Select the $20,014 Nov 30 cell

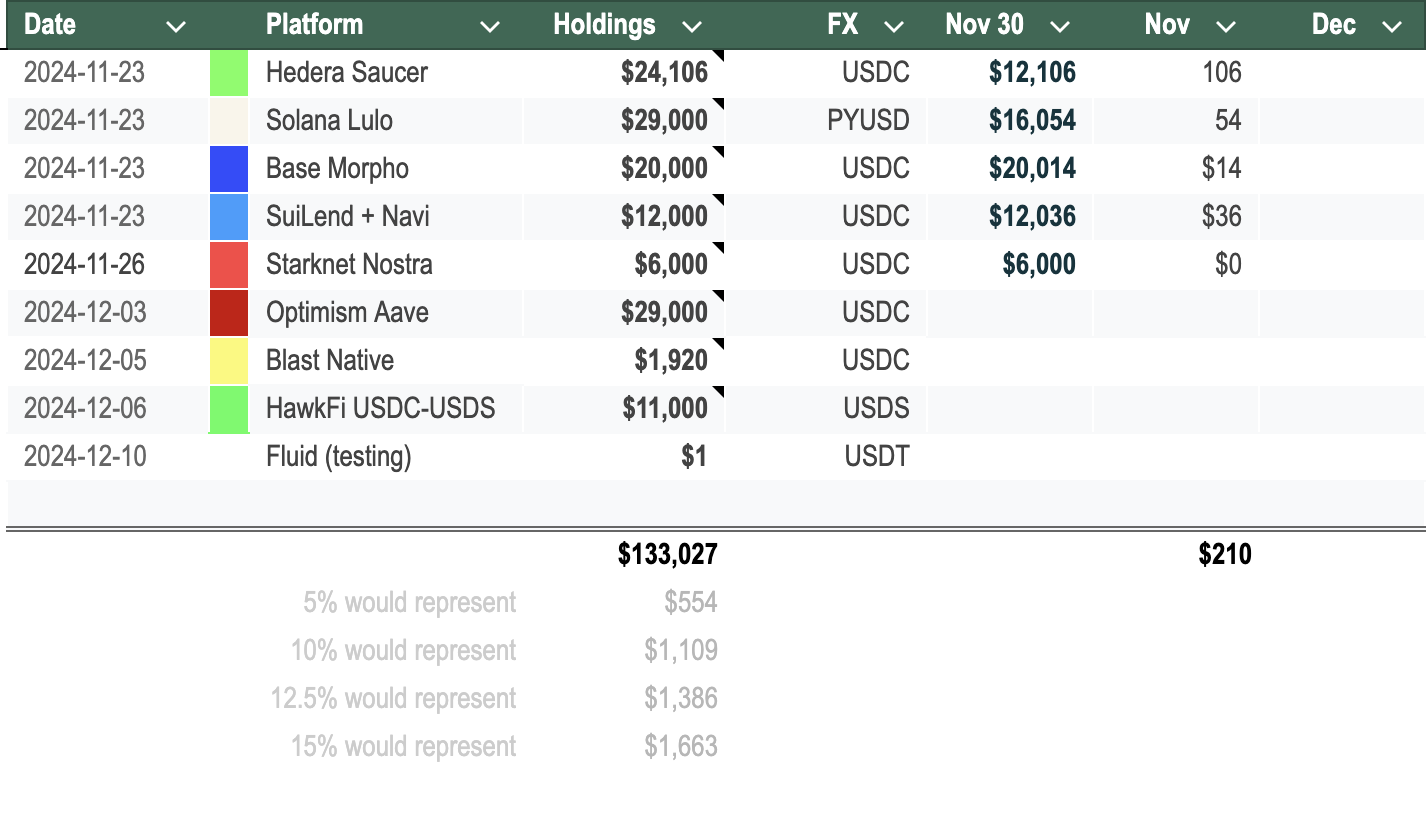tap(1010, 168)
